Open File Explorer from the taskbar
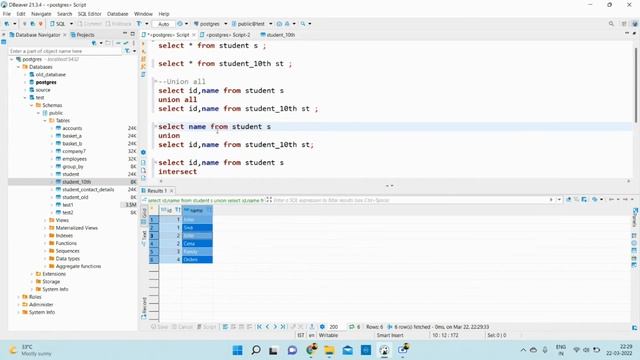The height and width of the screenshot is (360, 640). pyautogui.click(x=329, y=350)
